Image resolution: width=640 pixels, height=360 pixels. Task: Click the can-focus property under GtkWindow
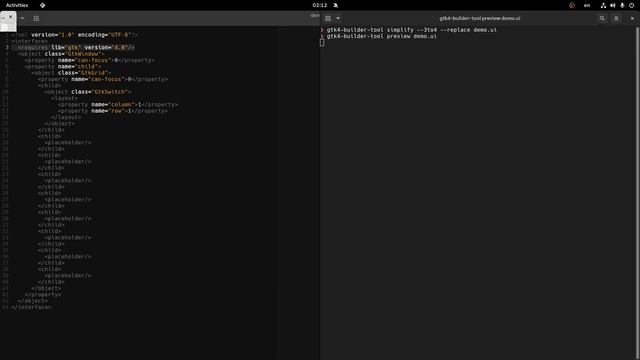(x=89, y=60)
